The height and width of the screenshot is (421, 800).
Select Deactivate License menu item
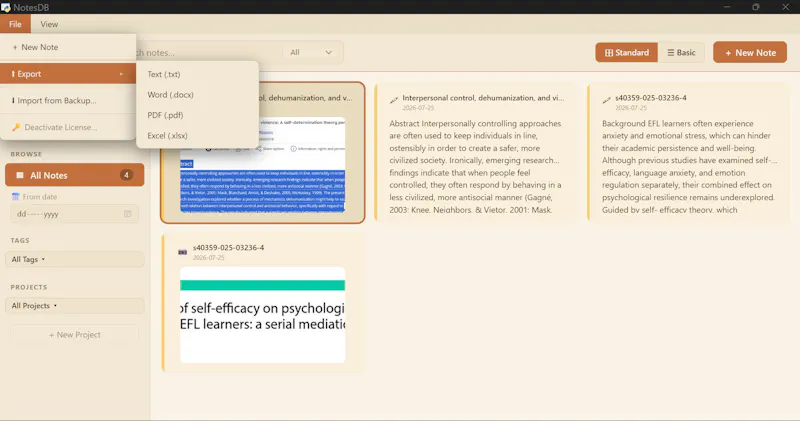click(68, 127)
